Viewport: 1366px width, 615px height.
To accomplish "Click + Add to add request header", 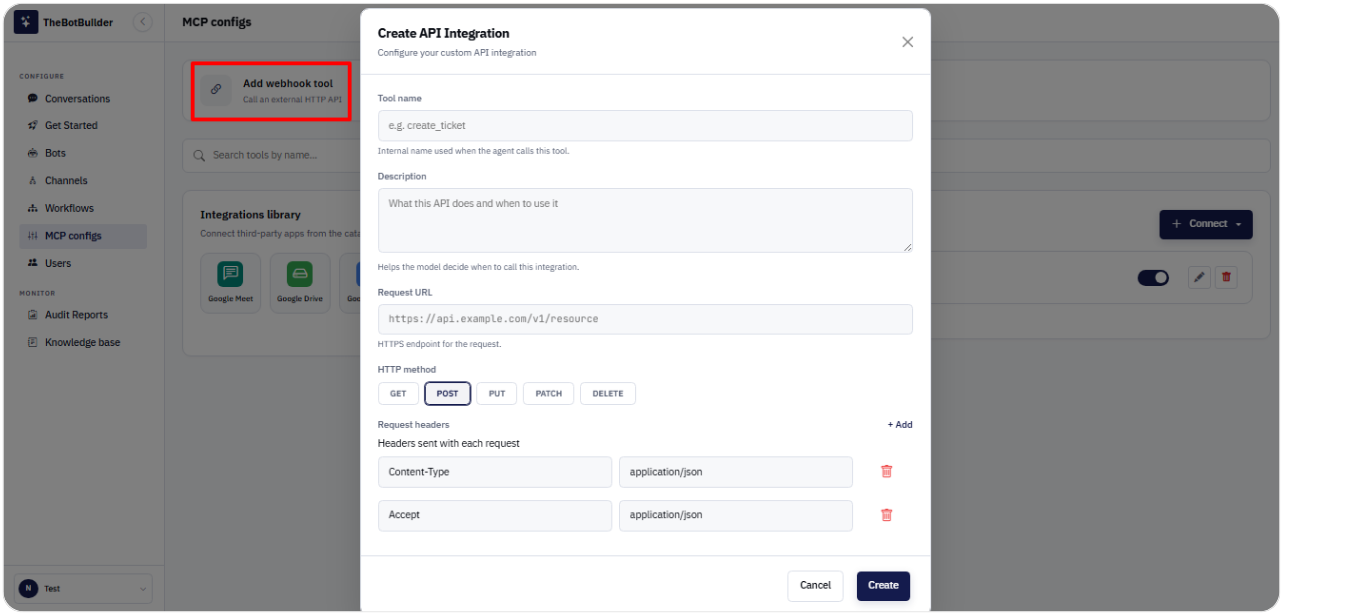I will tap(900, 425).
